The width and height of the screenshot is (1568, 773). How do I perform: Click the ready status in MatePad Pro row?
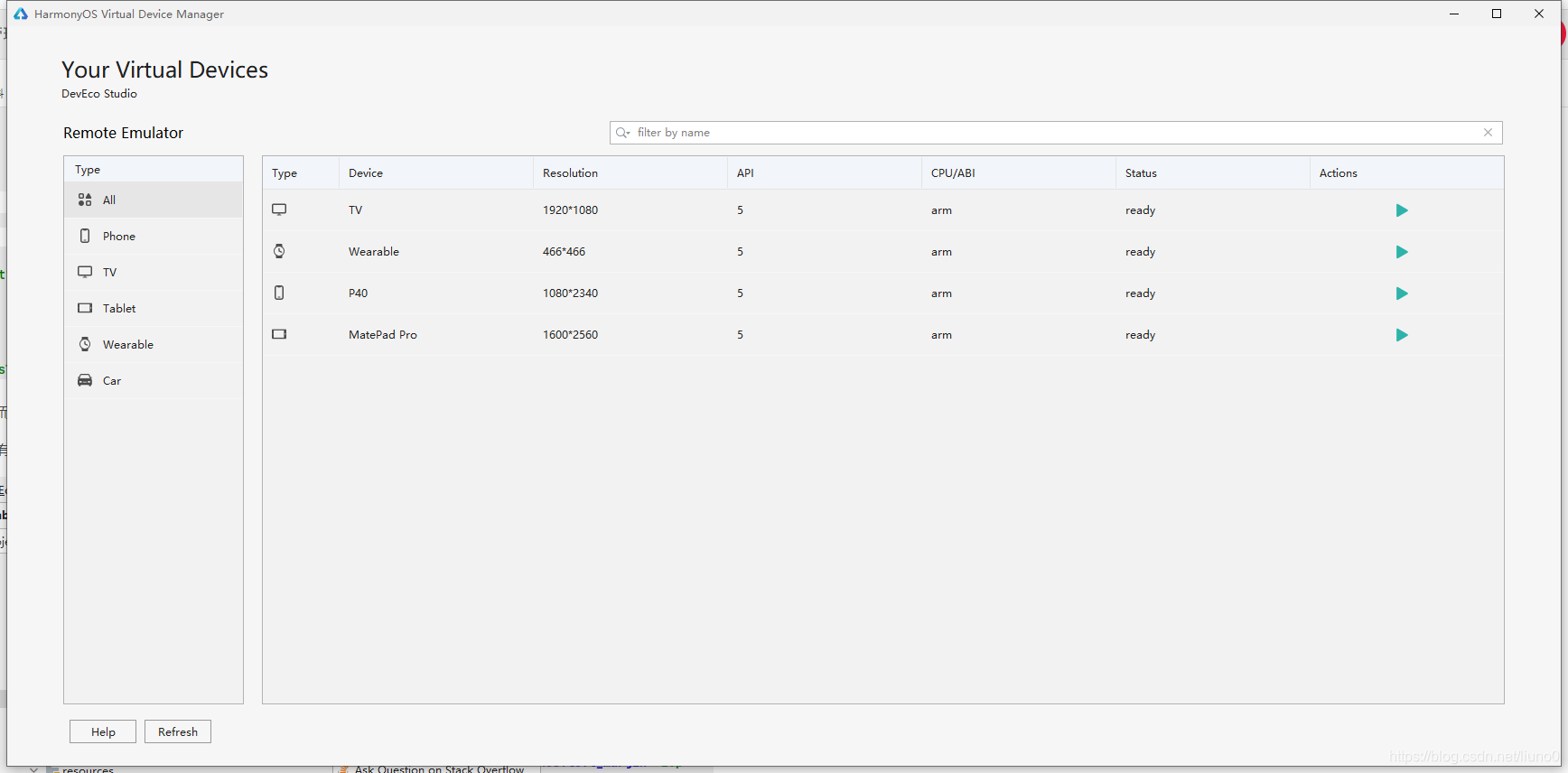pos(1140,335)
